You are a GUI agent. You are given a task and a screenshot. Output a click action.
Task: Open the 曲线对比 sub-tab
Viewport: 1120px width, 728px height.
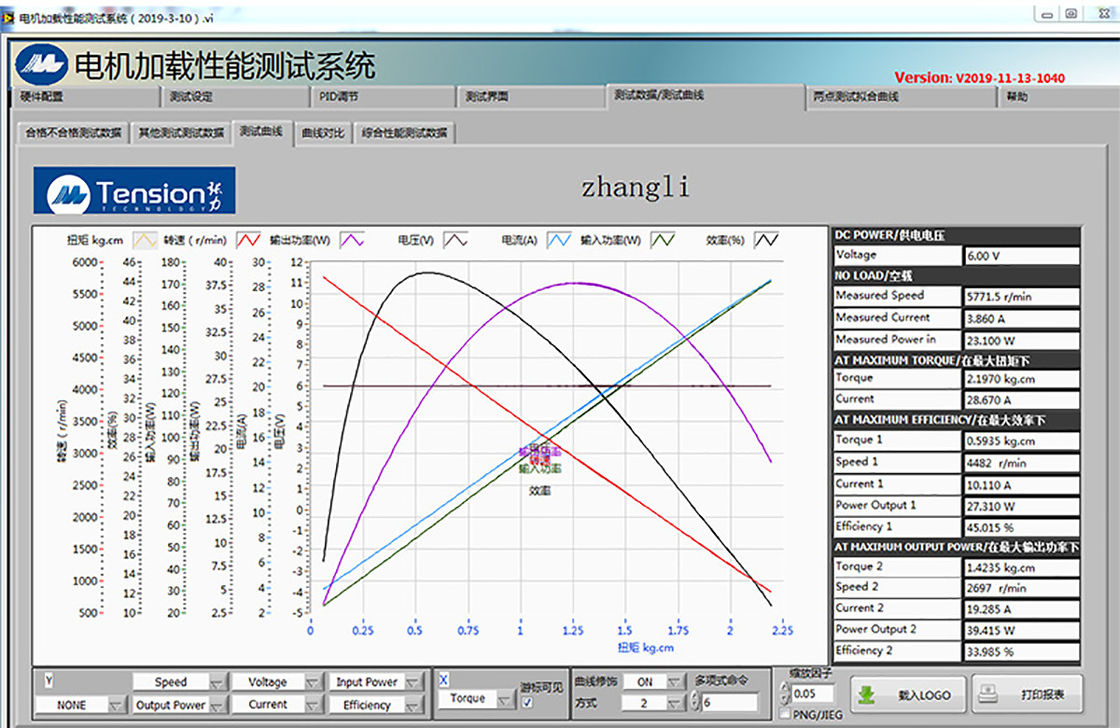coord(322,133)
